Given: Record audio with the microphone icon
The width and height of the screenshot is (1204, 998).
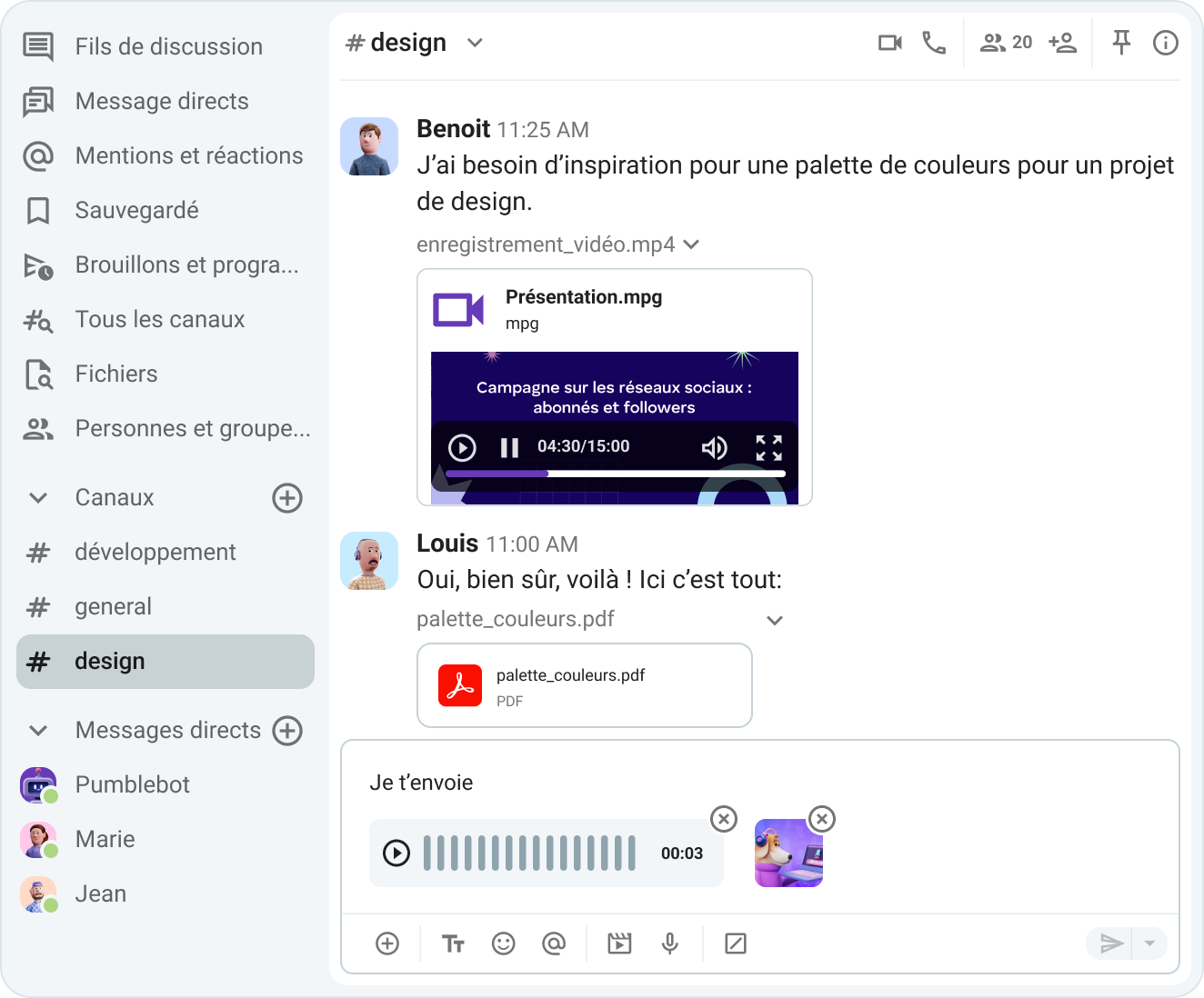Looking at the screenshot, I should (670, 943).
